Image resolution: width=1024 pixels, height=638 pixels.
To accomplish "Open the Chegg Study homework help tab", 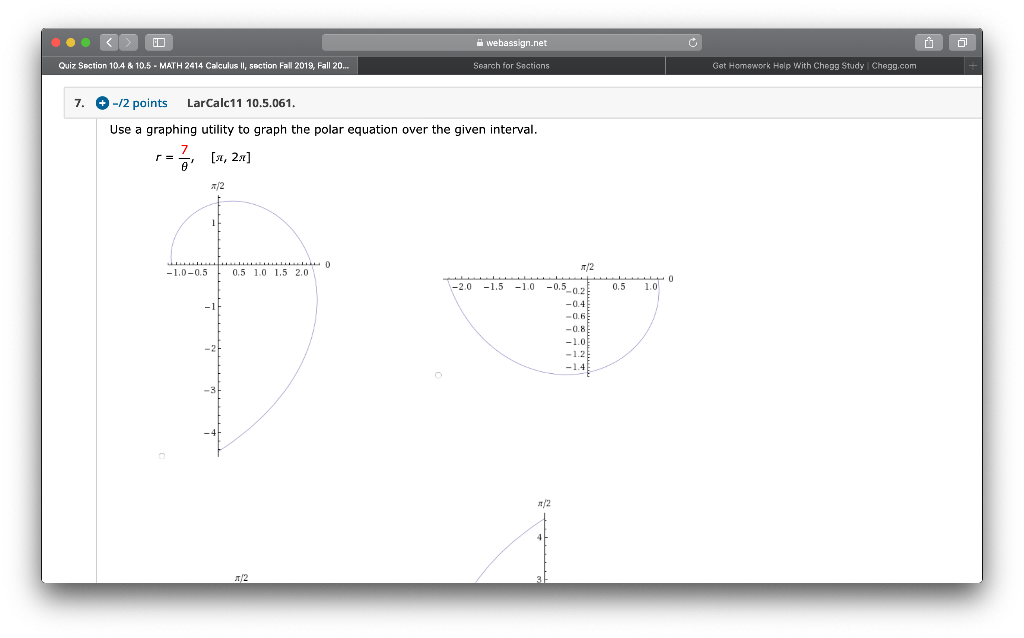I will click(x=815, y=65).
